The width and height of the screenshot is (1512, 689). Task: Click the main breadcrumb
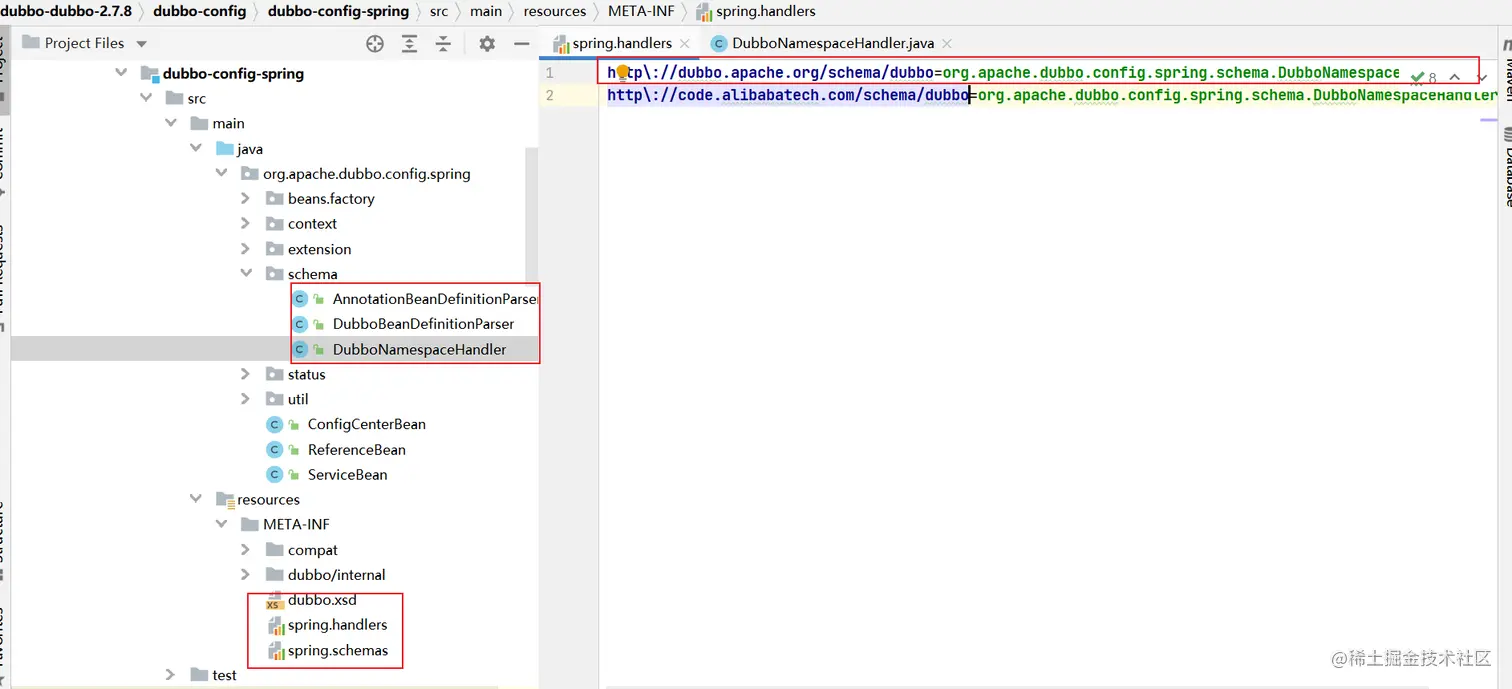486,11
